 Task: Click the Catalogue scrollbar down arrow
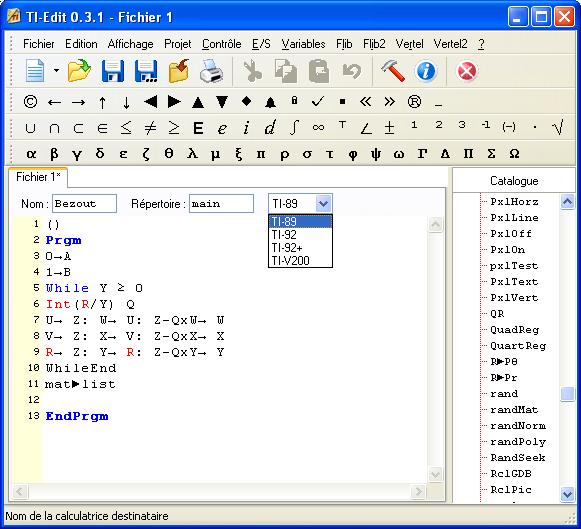[x=567, y=494]
